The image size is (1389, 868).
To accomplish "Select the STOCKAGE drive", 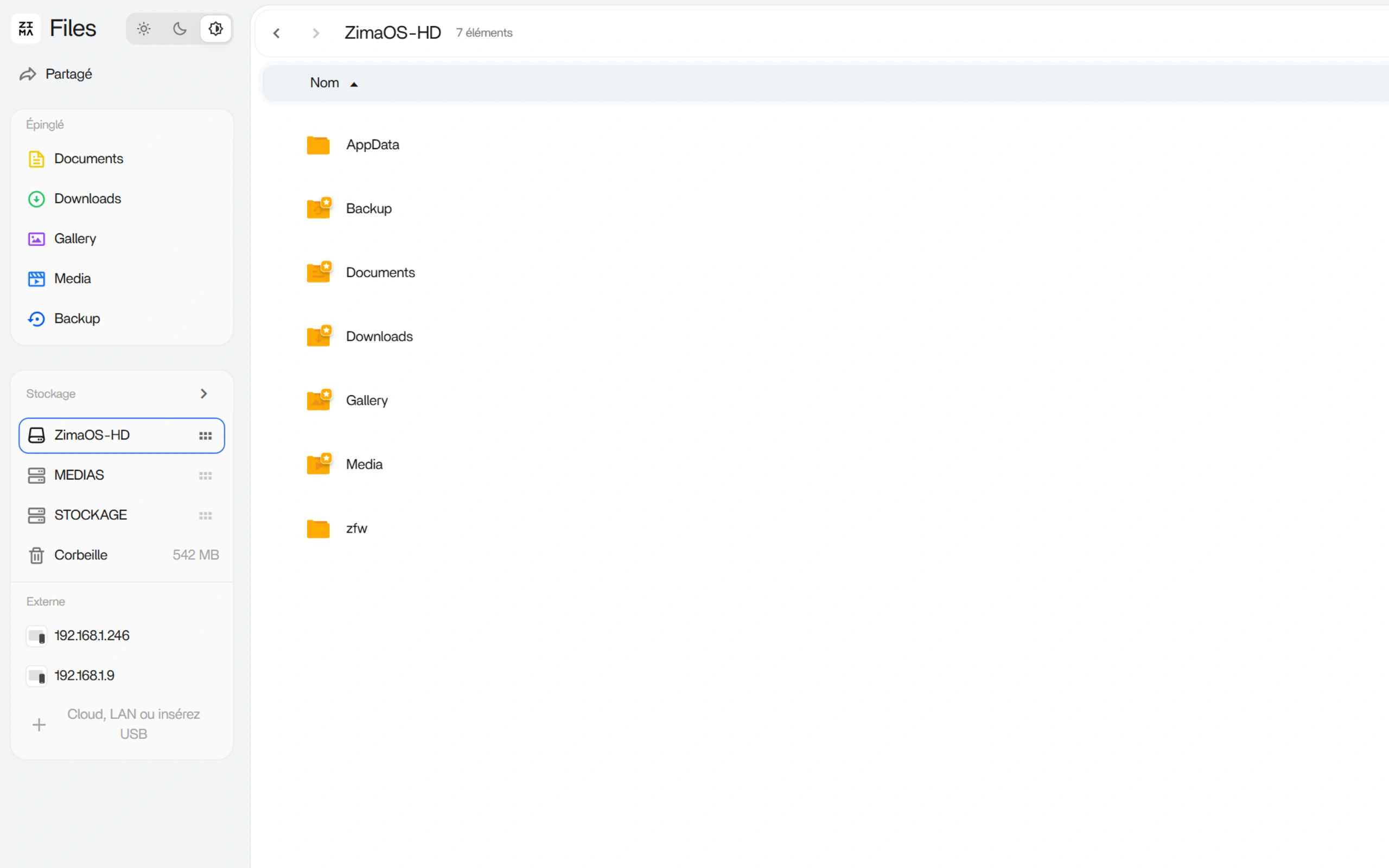I will [x=122, y=515].
